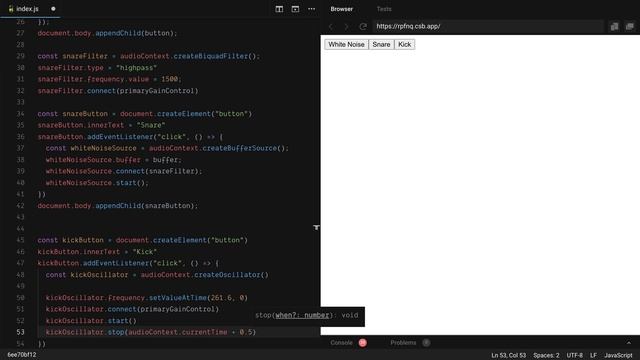Click audioContext.currentTime on line 53
Image resolution: width=640 pixels, height=360 pixels.
(x=178, y=332)
